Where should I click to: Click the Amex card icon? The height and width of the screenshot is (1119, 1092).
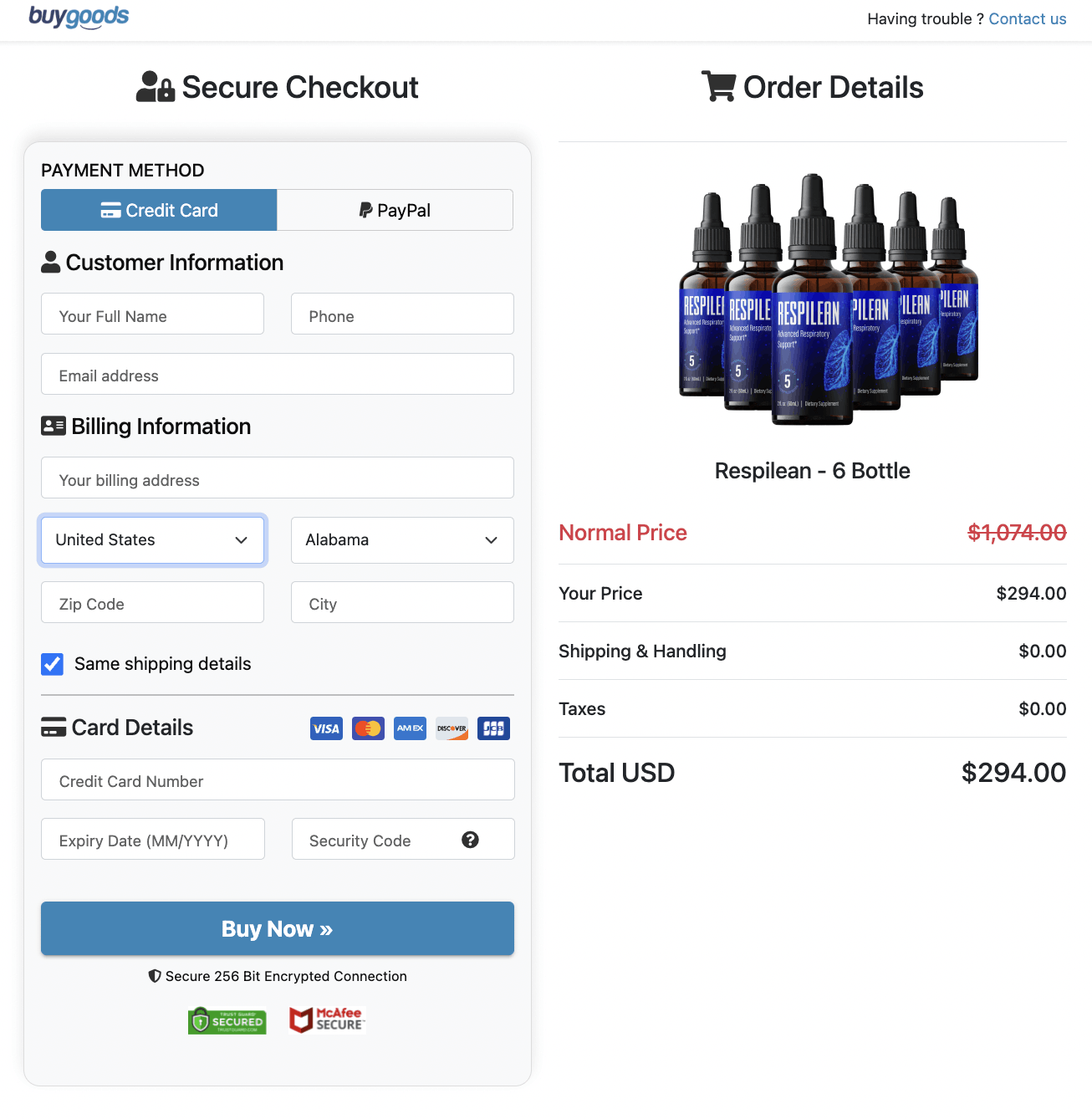410,728
